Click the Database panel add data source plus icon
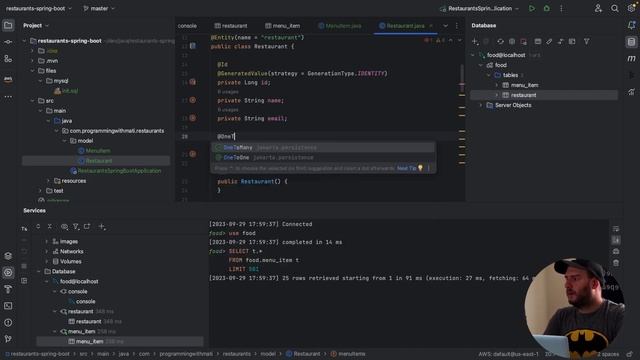This screenshot has width=640, height=360. coord(475,42)
